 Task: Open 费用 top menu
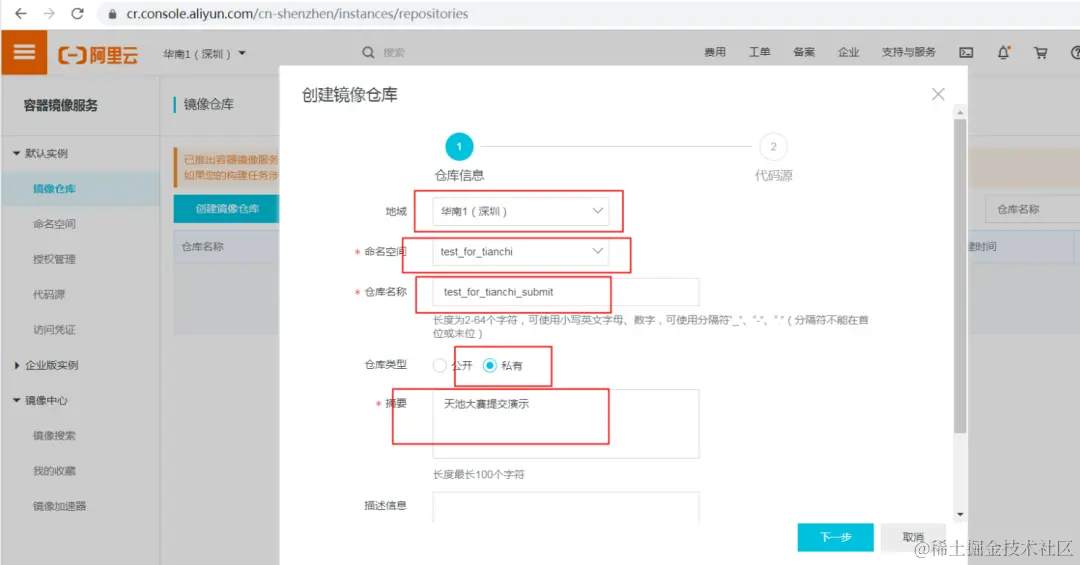point(715,52)
